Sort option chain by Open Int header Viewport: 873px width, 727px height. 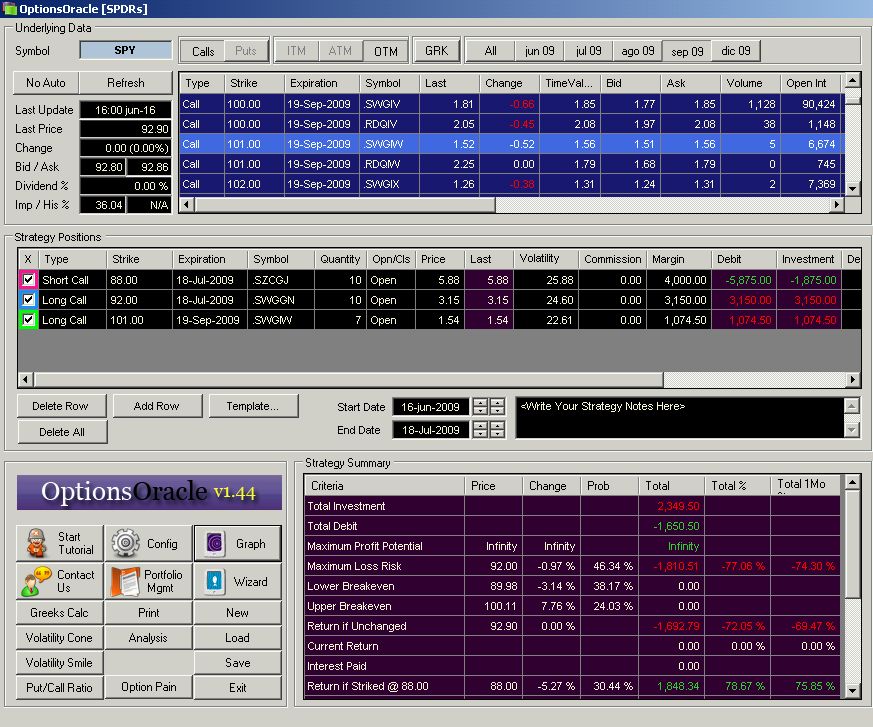tap(812, 83)
